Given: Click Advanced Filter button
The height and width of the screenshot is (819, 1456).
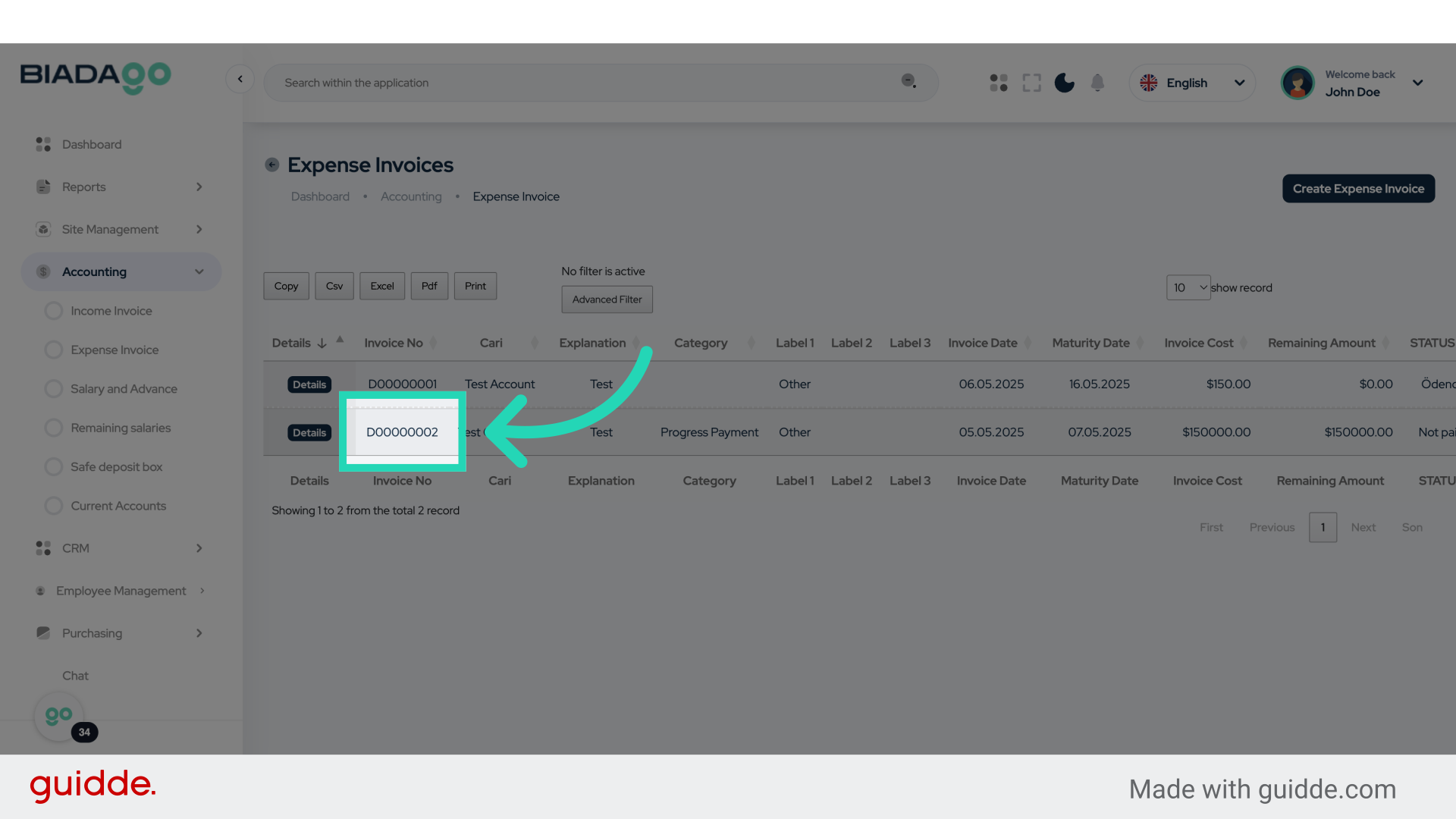Looking at the screenshot, I should [x=607, y=300].
